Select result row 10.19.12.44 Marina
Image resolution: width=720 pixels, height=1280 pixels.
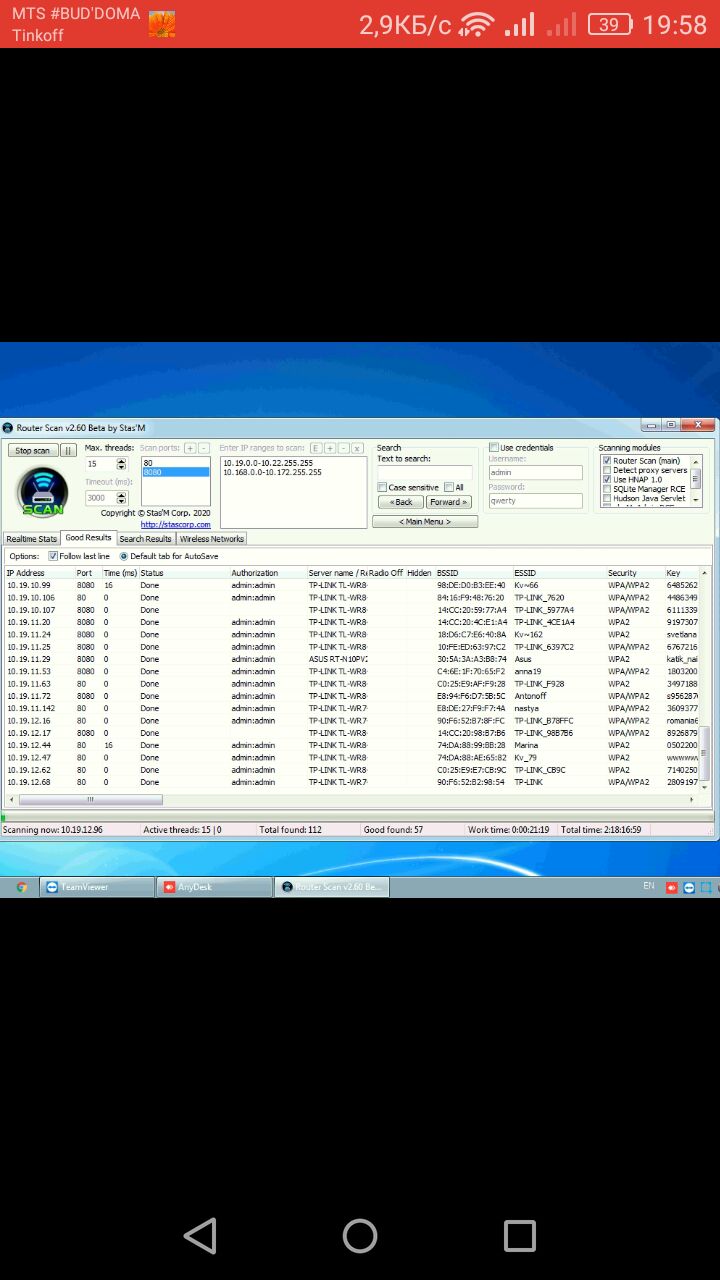pos(351,745)
